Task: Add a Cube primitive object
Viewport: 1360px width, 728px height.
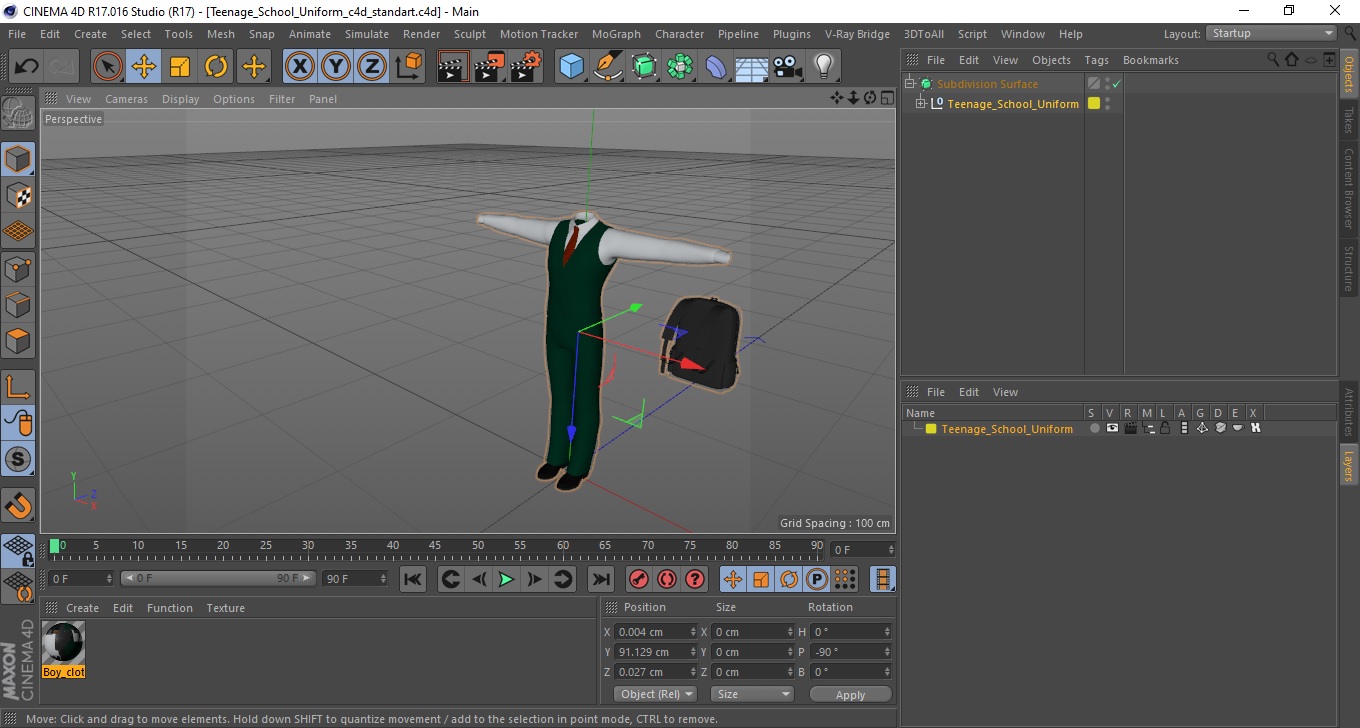Action: point(572,67)
